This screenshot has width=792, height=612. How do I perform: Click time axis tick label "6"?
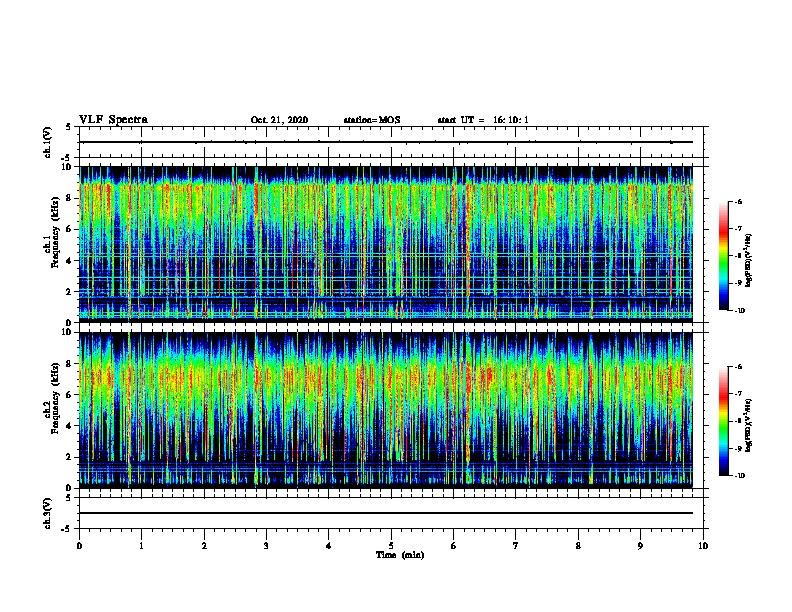pyautogui.click(x=454, y=546)
